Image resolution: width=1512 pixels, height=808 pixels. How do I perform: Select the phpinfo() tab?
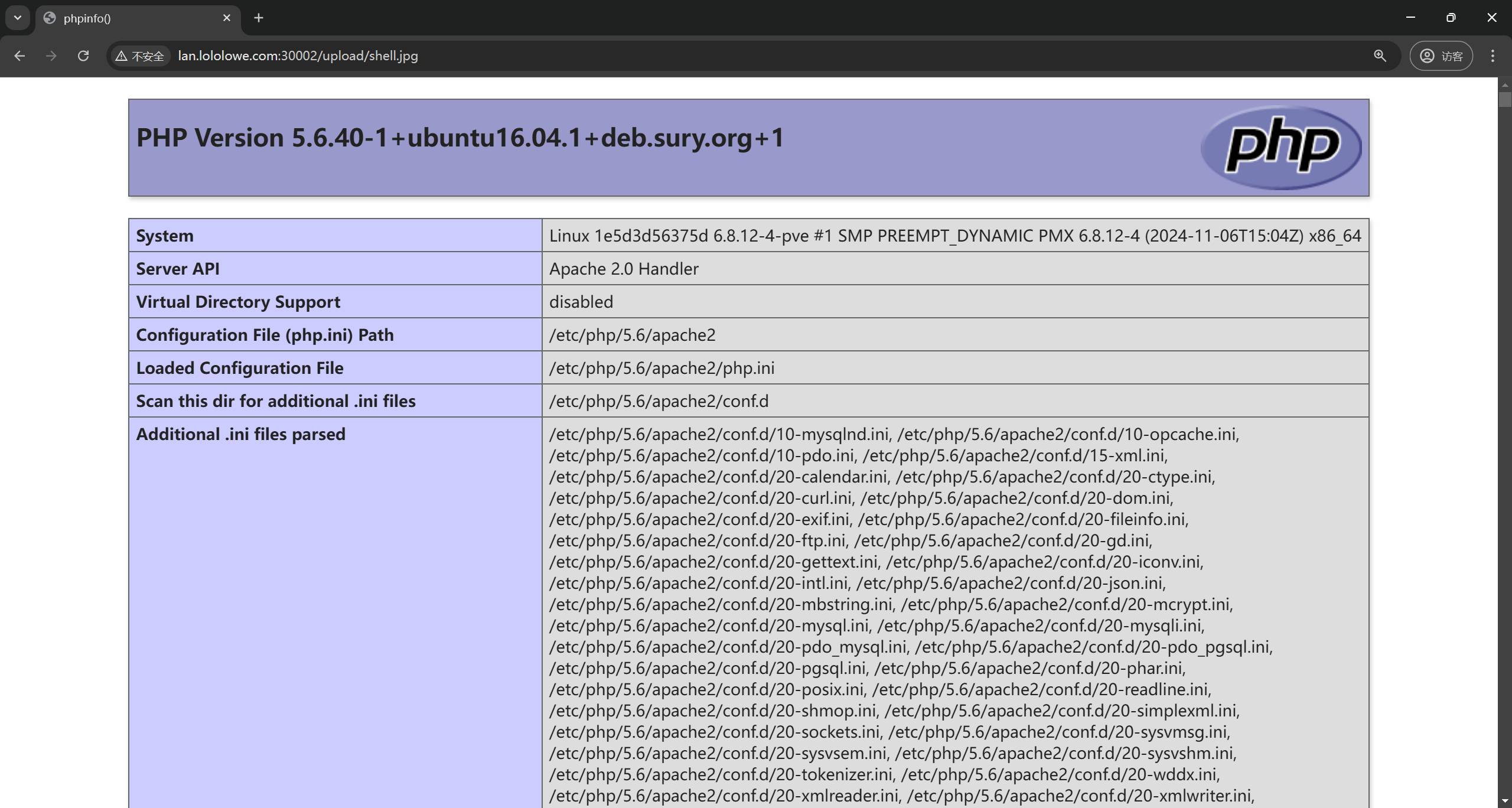tap(118, 18)
